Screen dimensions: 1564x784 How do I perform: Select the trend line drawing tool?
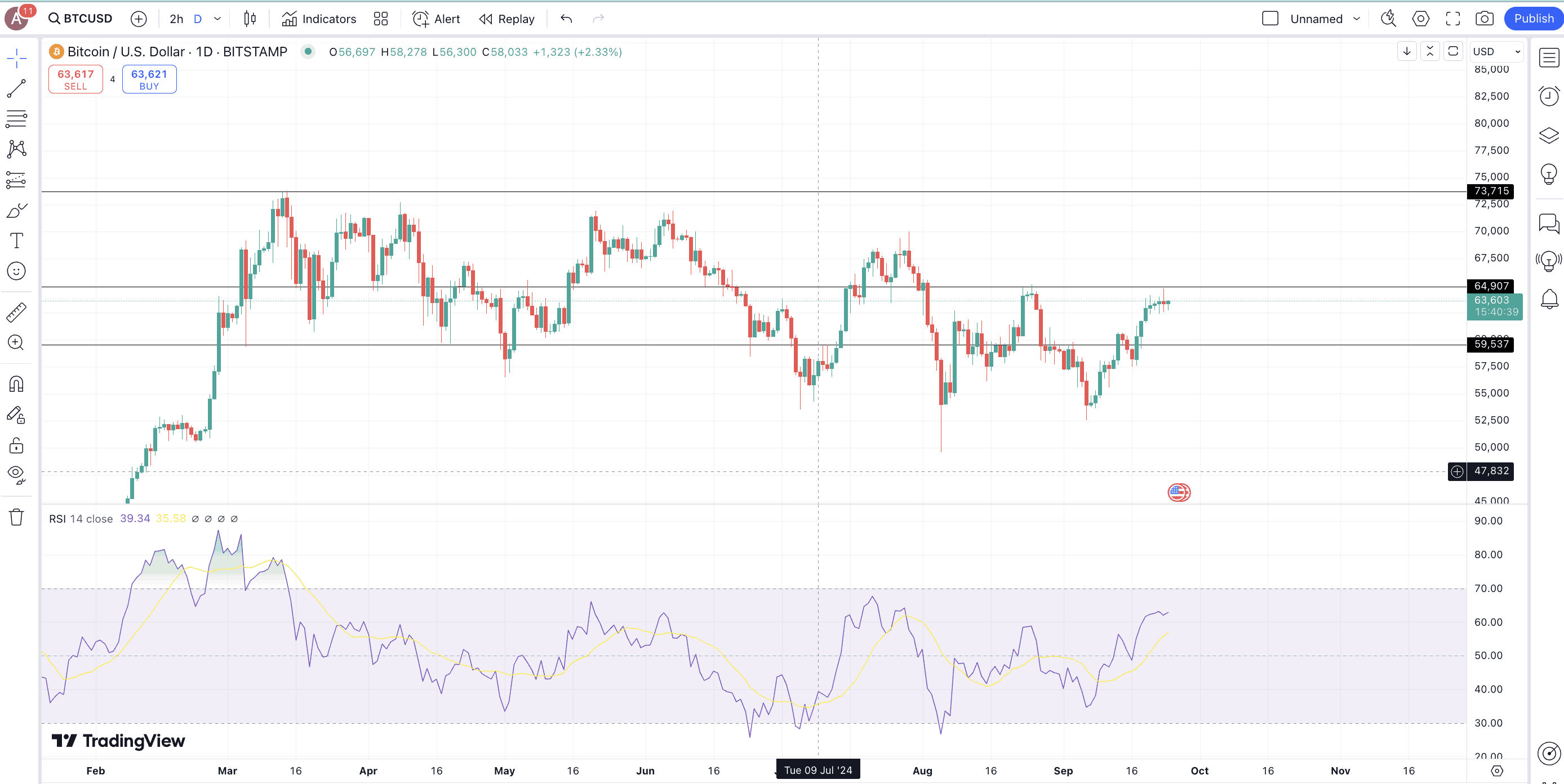16,88
